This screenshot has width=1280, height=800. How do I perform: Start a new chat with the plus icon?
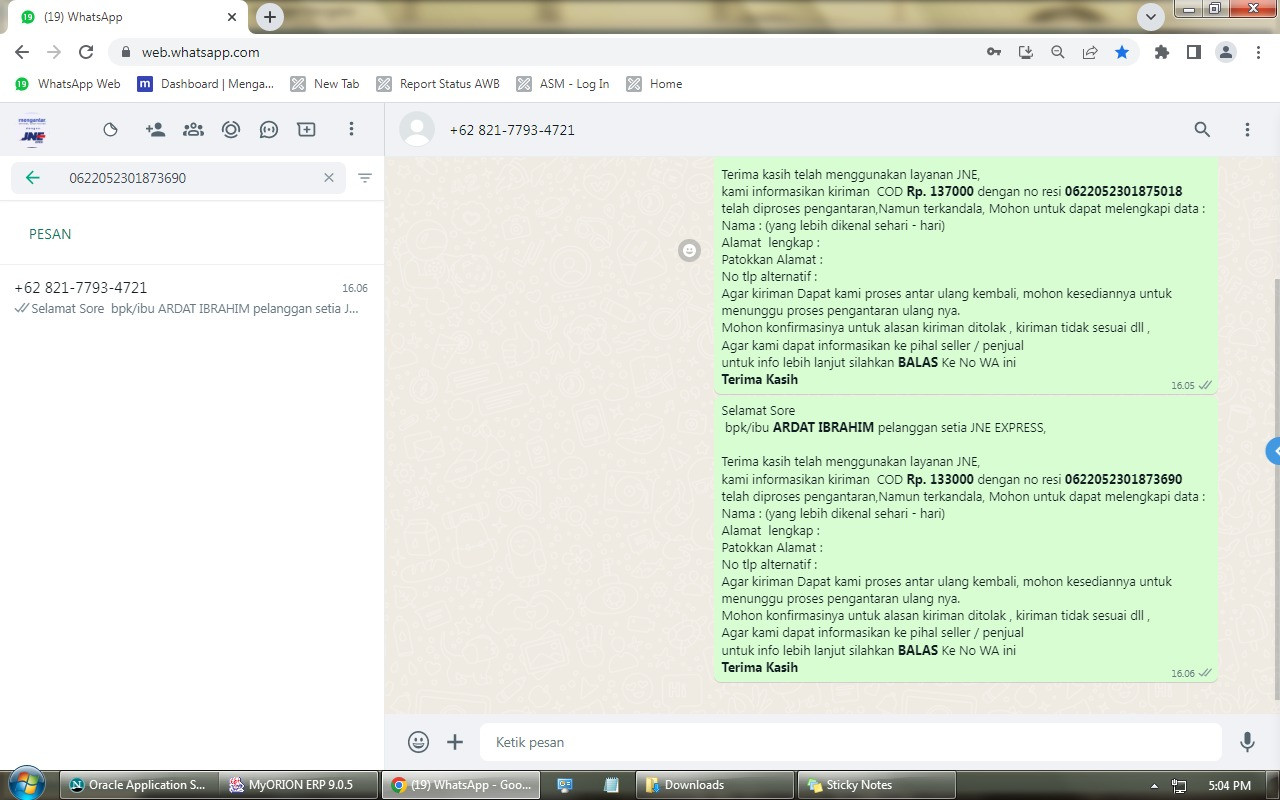point(307,130)
